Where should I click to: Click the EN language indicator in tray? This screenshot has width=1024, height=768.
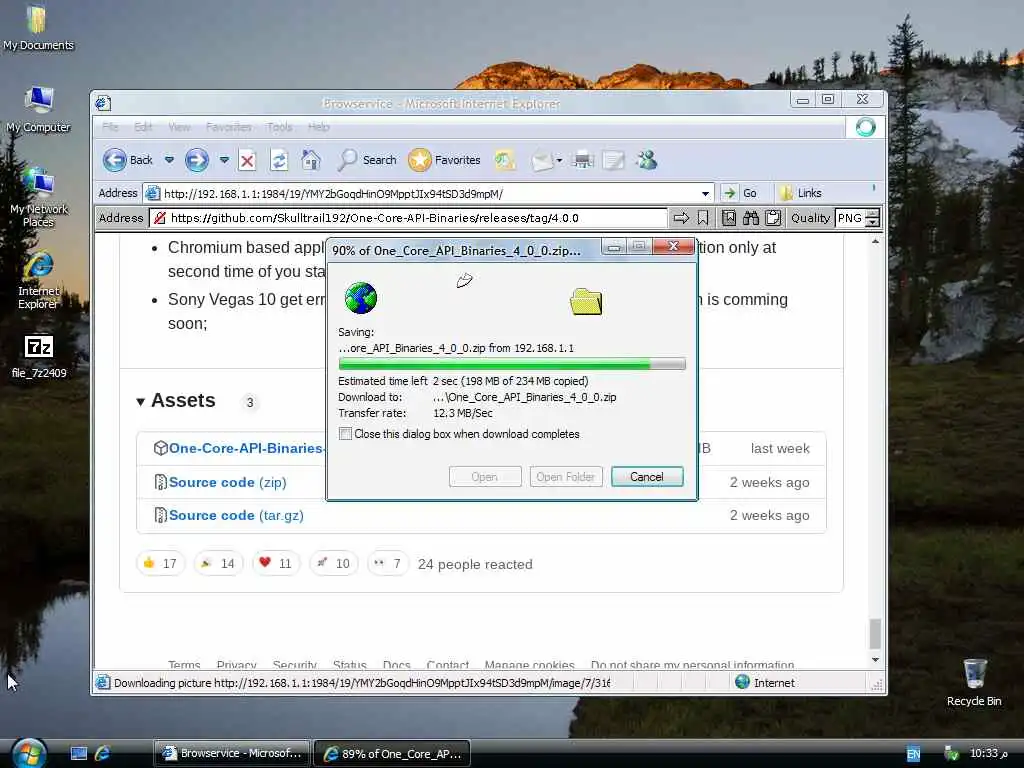[x=914, y=754]
